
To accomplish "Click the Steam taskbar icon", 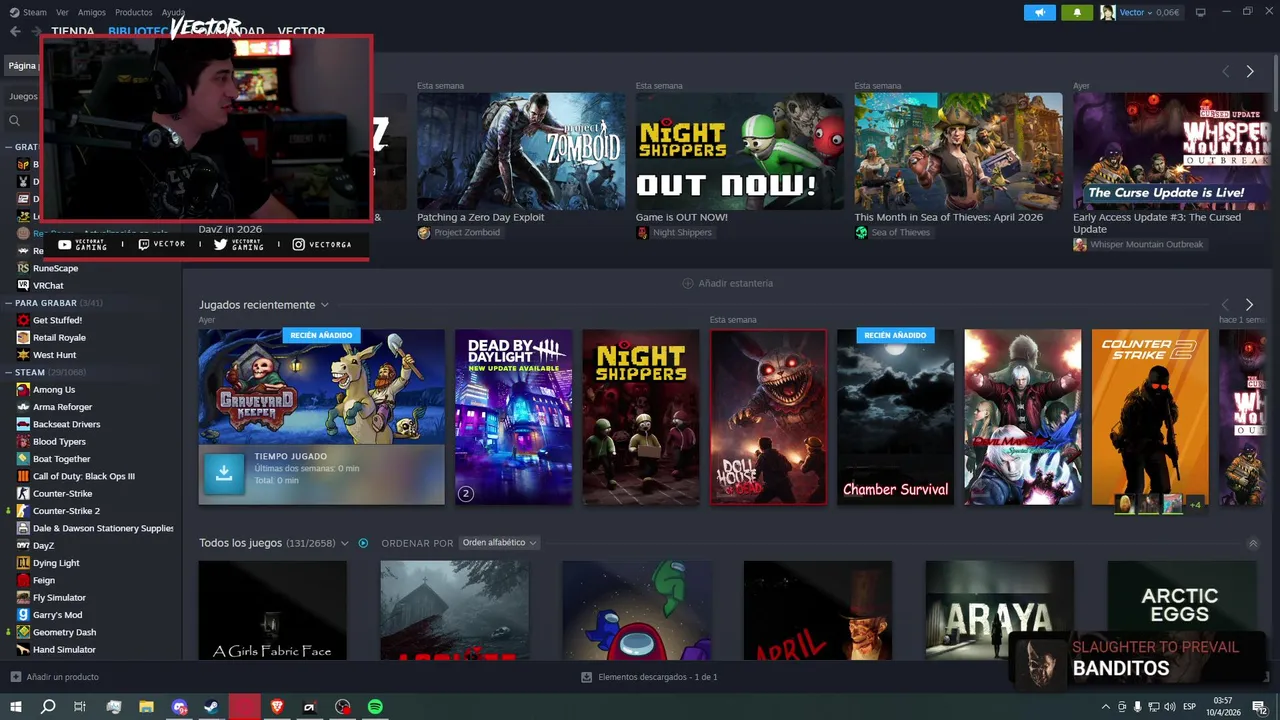I will click(212, 707).
